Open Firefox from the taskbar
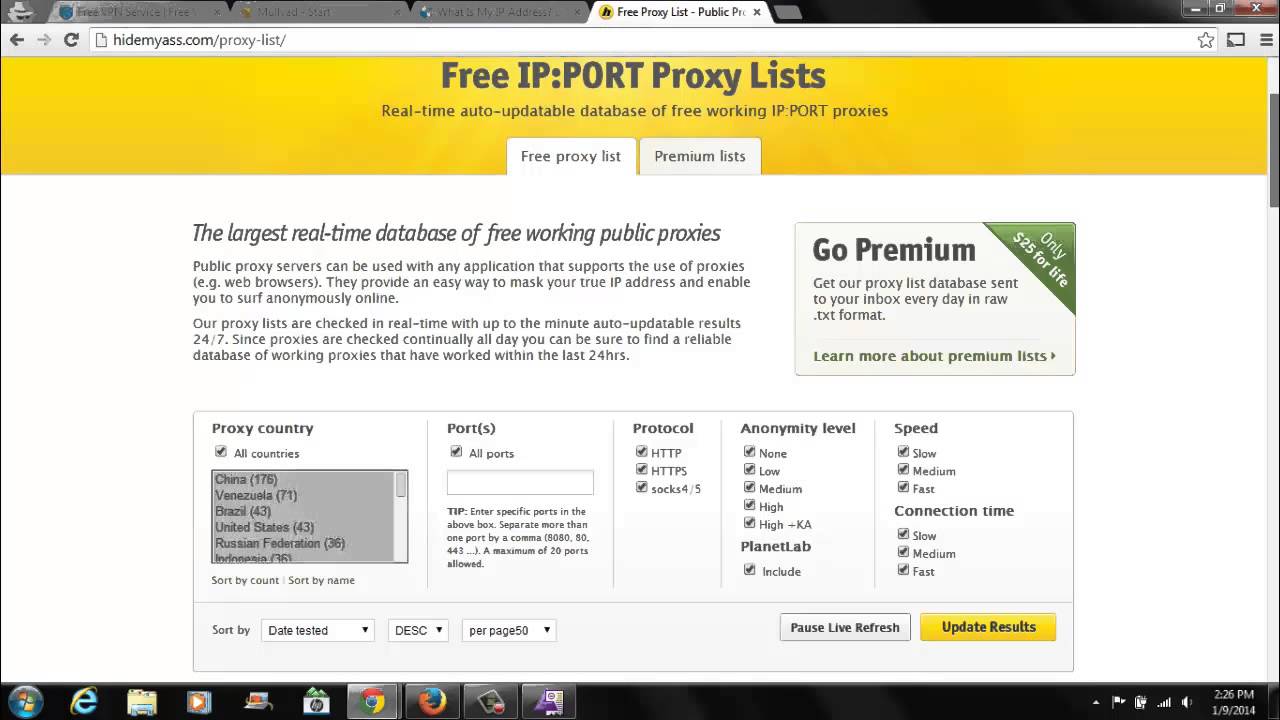Screen dimensions: 1280x720 pos(432,701)
